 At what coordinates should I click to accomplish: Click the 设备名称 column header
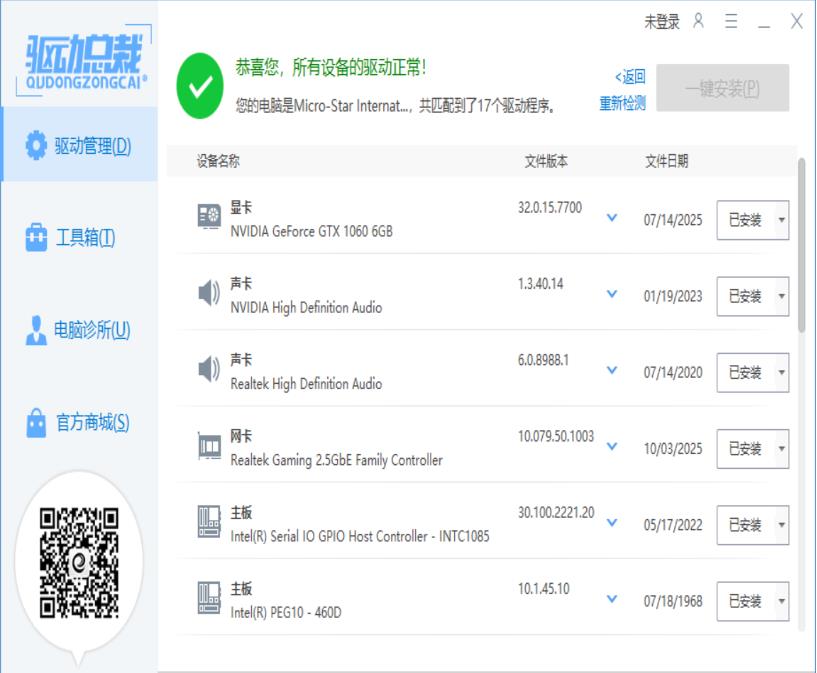tap(218, 161)
